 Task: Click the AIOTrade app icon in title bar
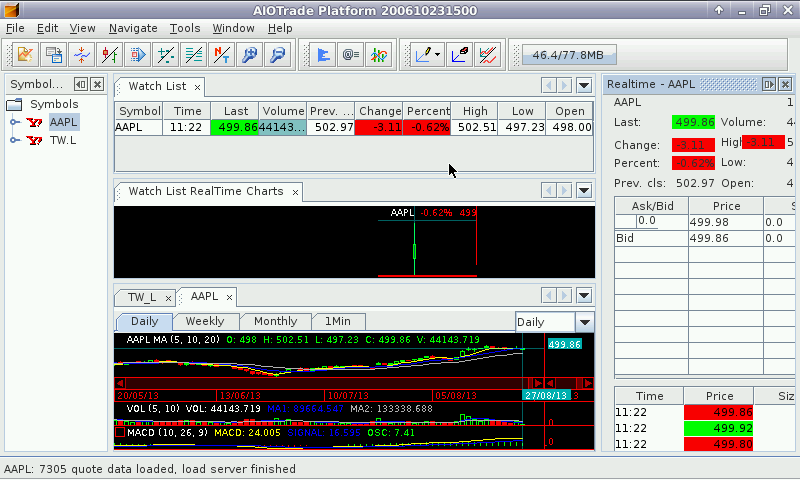11,10
